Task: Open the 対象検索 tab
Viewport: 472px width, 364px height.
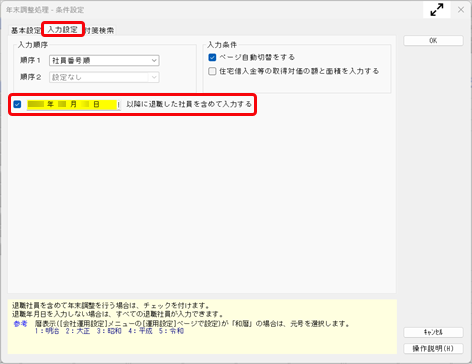Action: click(x=99, y=30)
